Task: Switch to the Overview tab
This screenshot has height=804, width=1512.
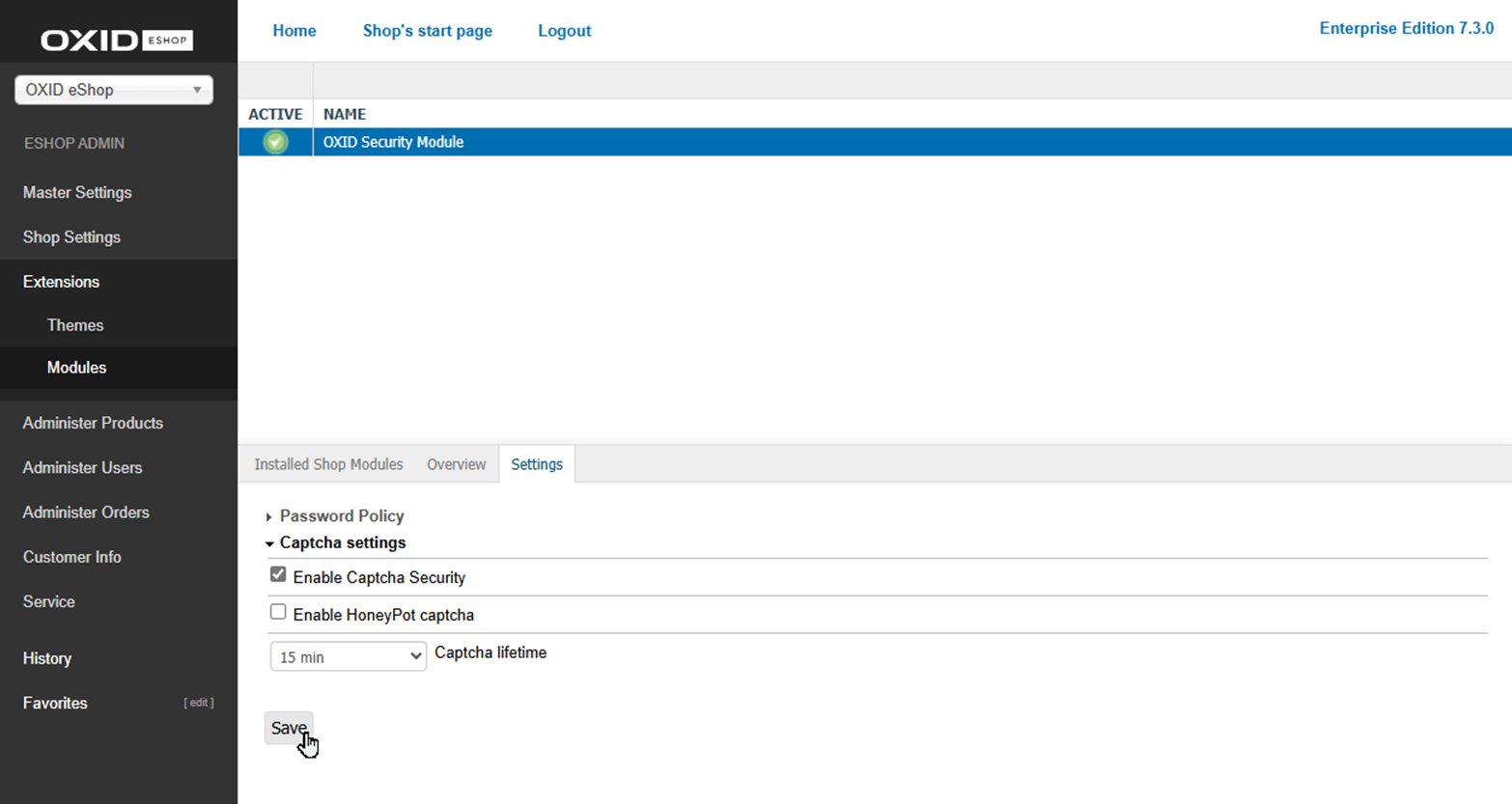Action: click(x=456, y=464)
